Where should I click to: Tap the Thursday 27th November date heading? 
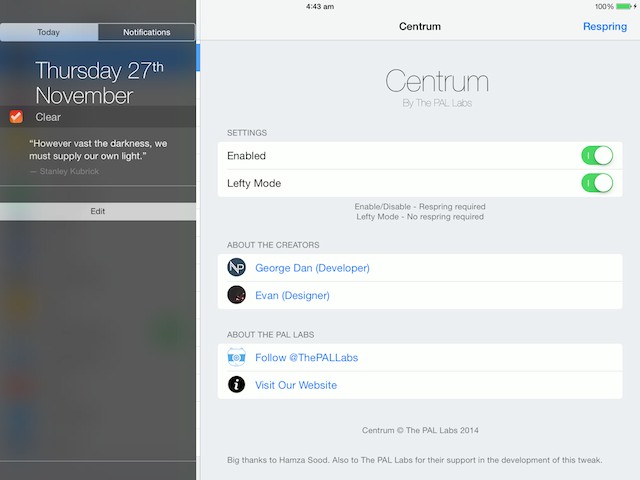coord(99,83)
